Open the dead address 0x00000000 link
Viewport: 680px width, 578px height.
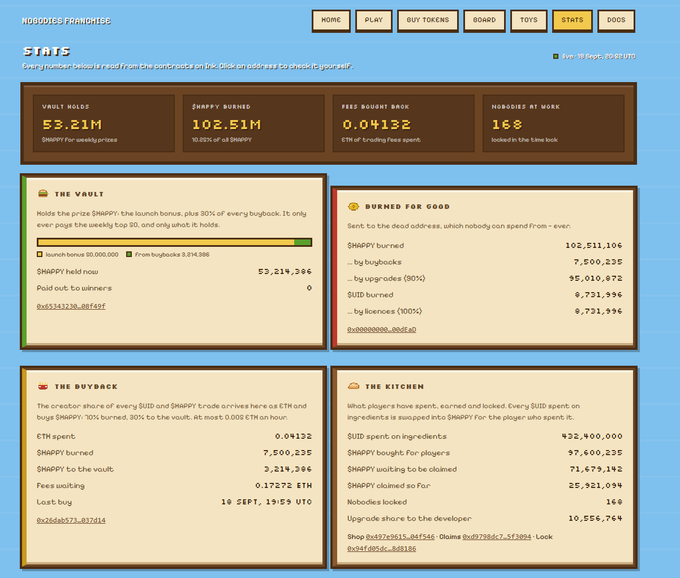pyautogui.click(x=382, y=330)
